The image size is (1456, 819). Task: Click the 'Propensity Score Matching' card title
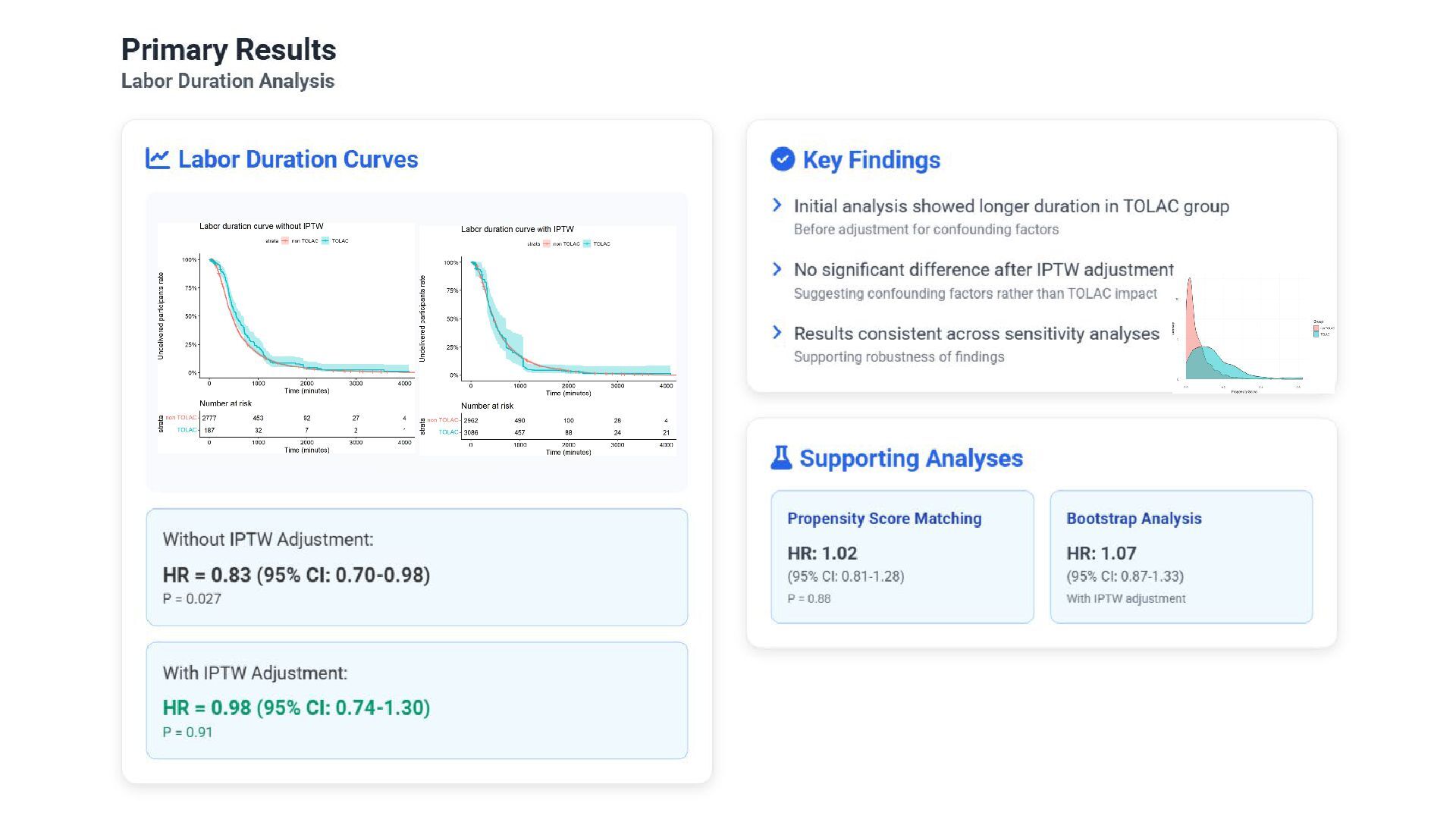click(x=884, y=519)
